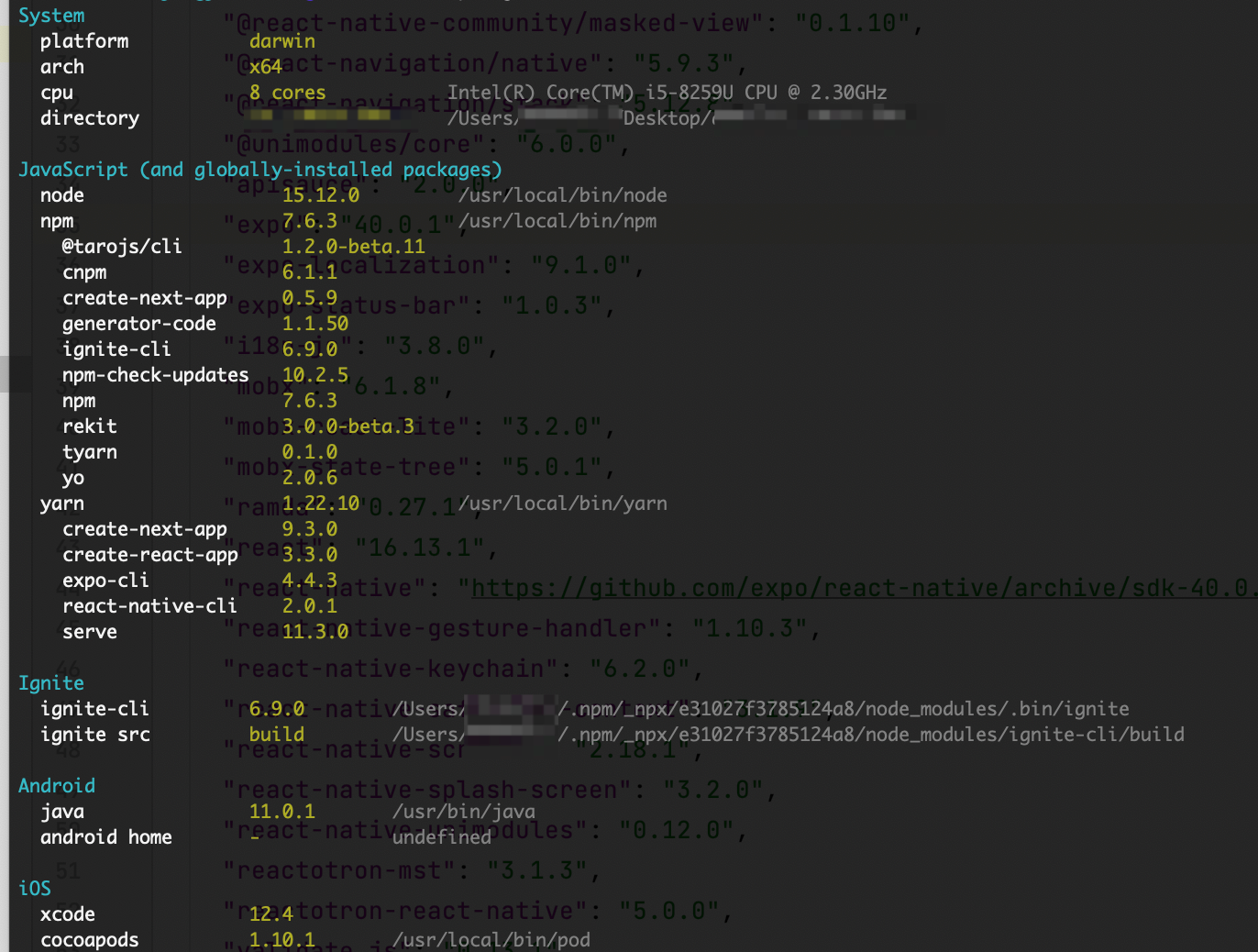This screenshot has height=952, width=1258.
Task: Select the darwin platform value
Action: tap(281, 40)
